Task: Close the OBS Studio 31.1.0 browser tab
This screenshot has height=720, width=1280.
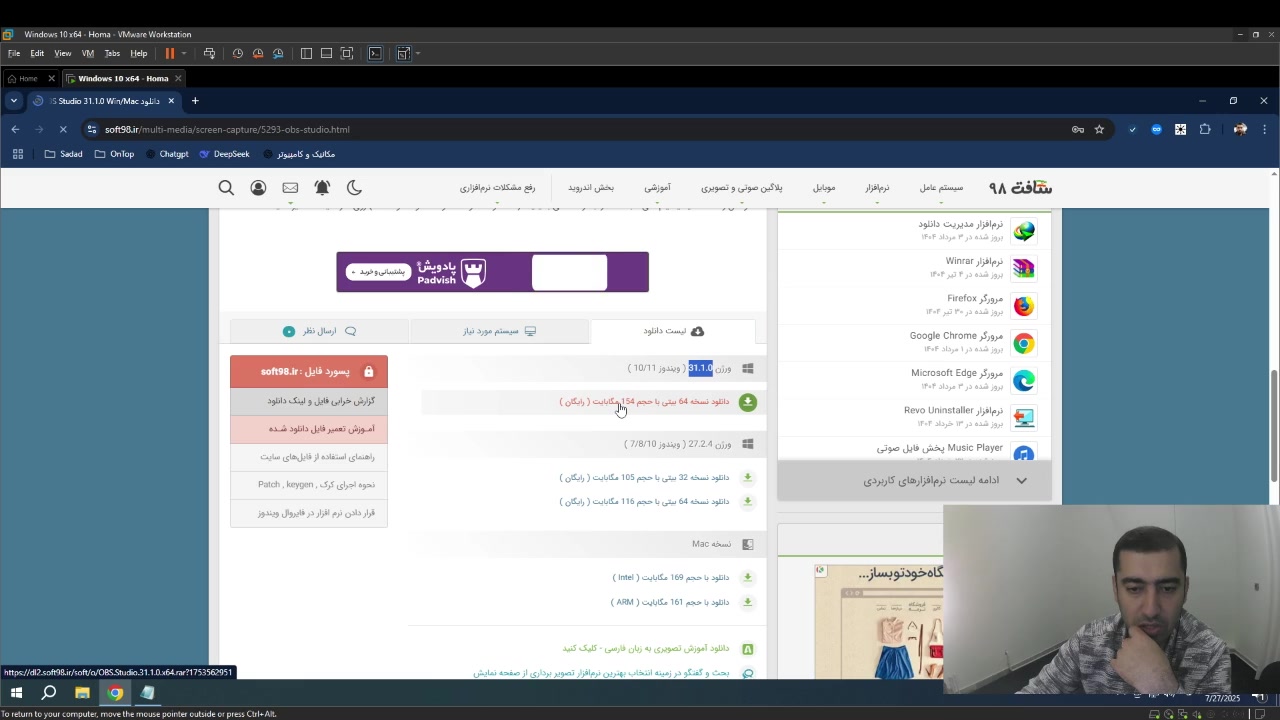Action: pos(171,101)
